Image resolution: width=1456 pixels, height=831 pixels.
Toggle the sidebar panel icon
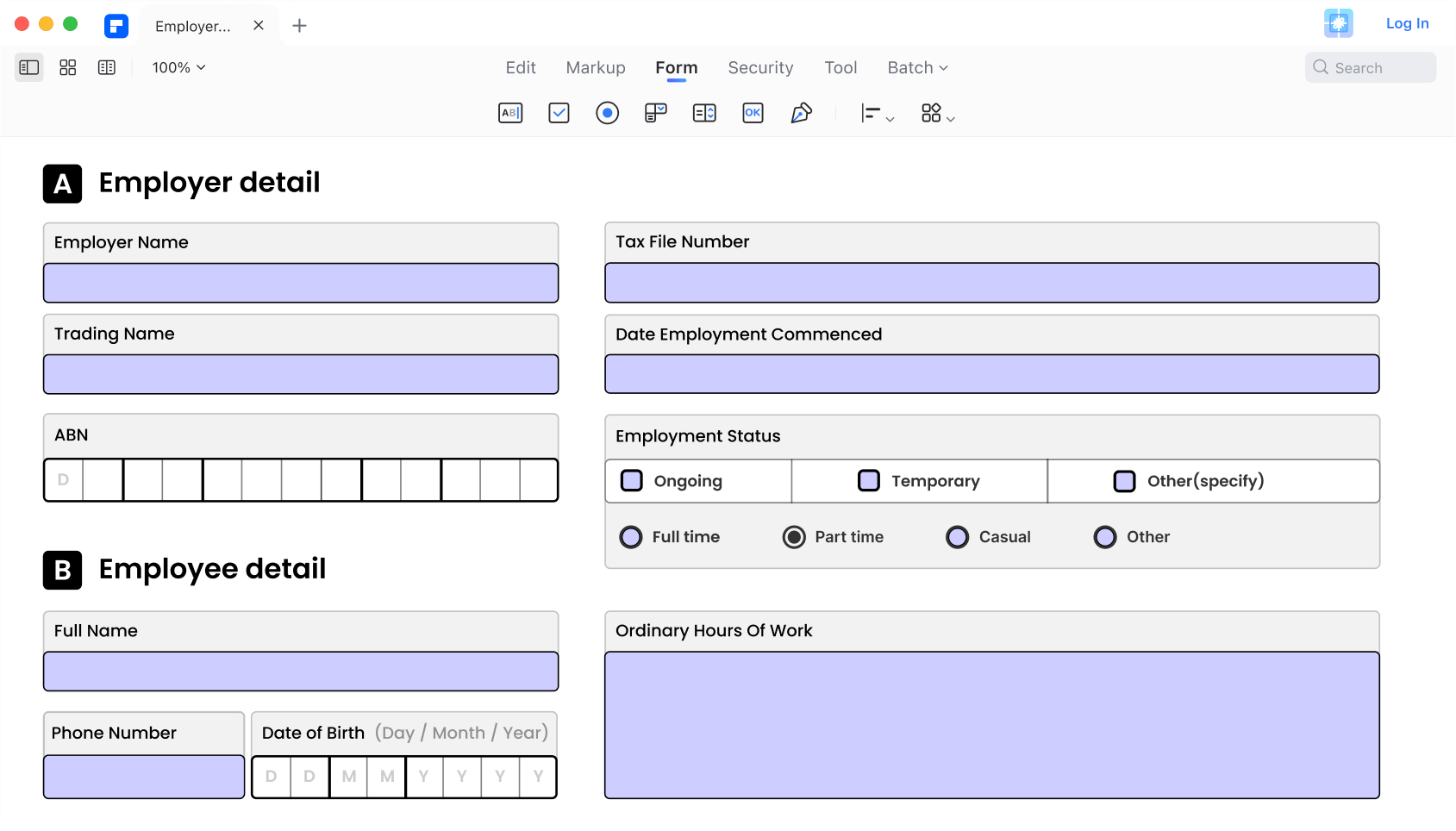29,67
